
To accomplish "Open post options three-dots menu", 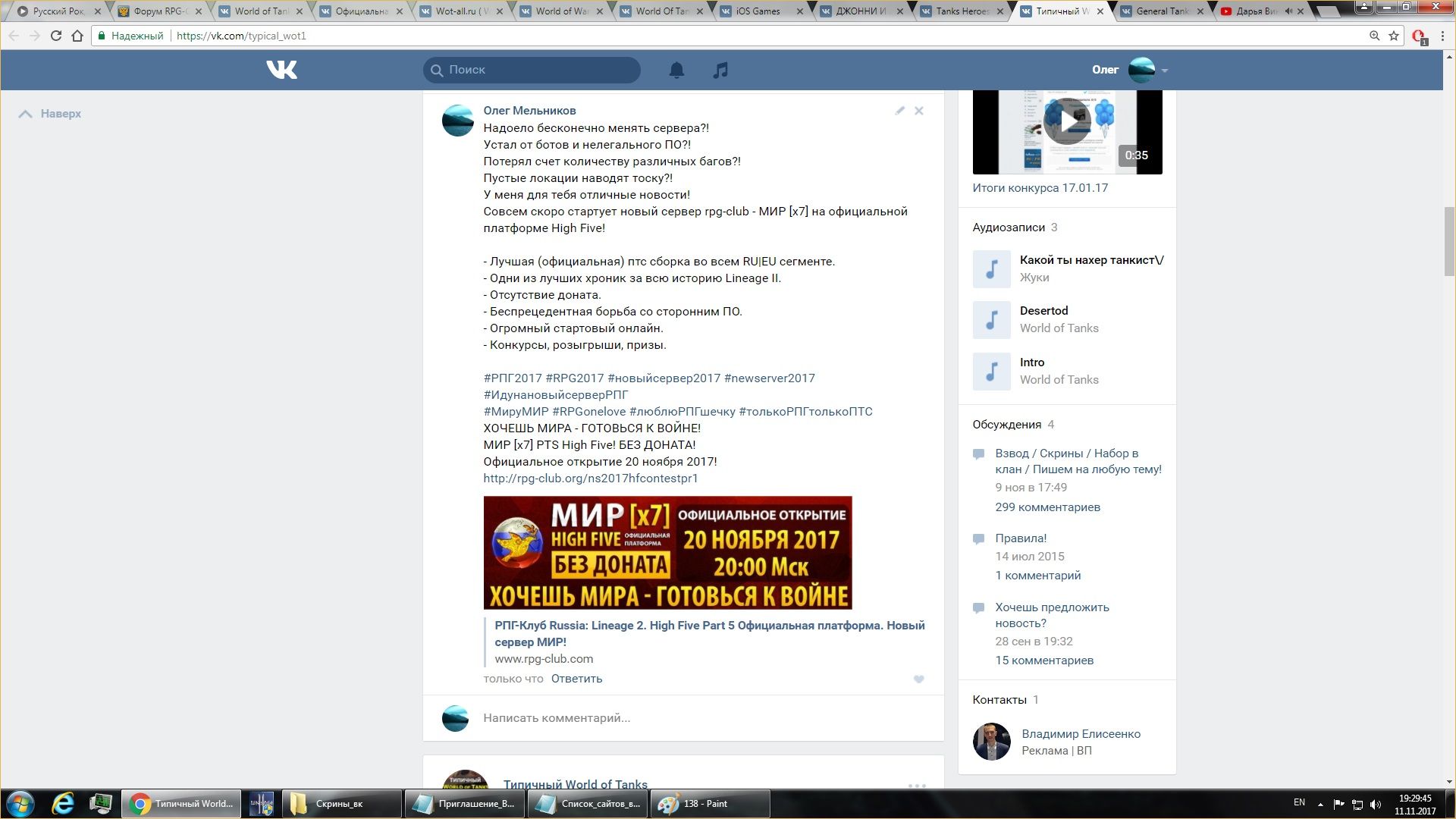I will coord(916,785).
